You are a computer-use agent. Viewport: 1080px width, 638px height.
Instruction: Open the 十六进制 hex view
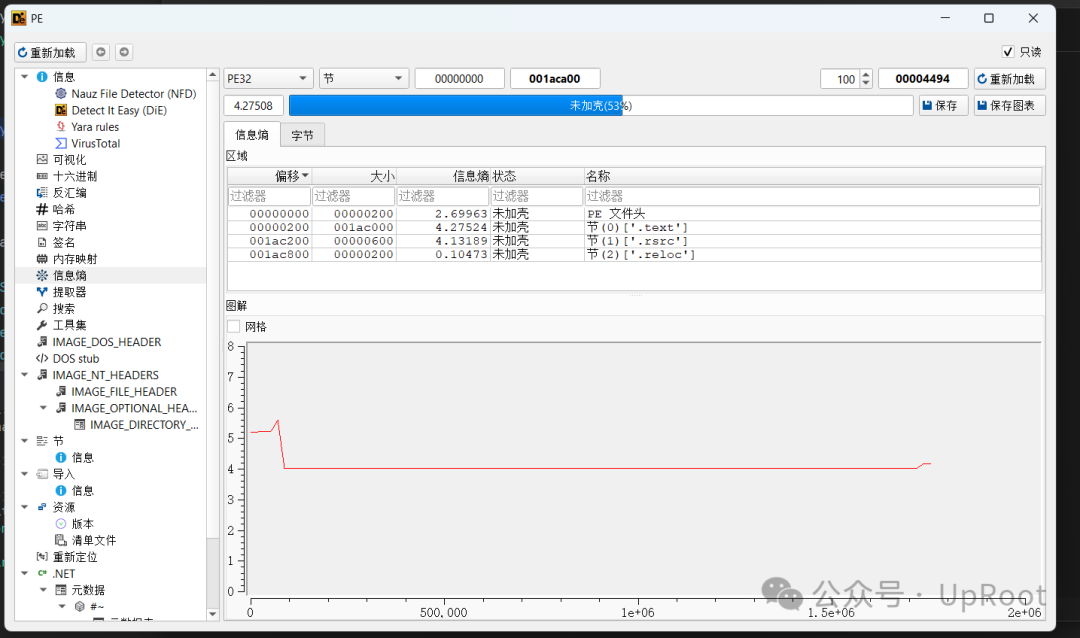[x=74, y=176]
